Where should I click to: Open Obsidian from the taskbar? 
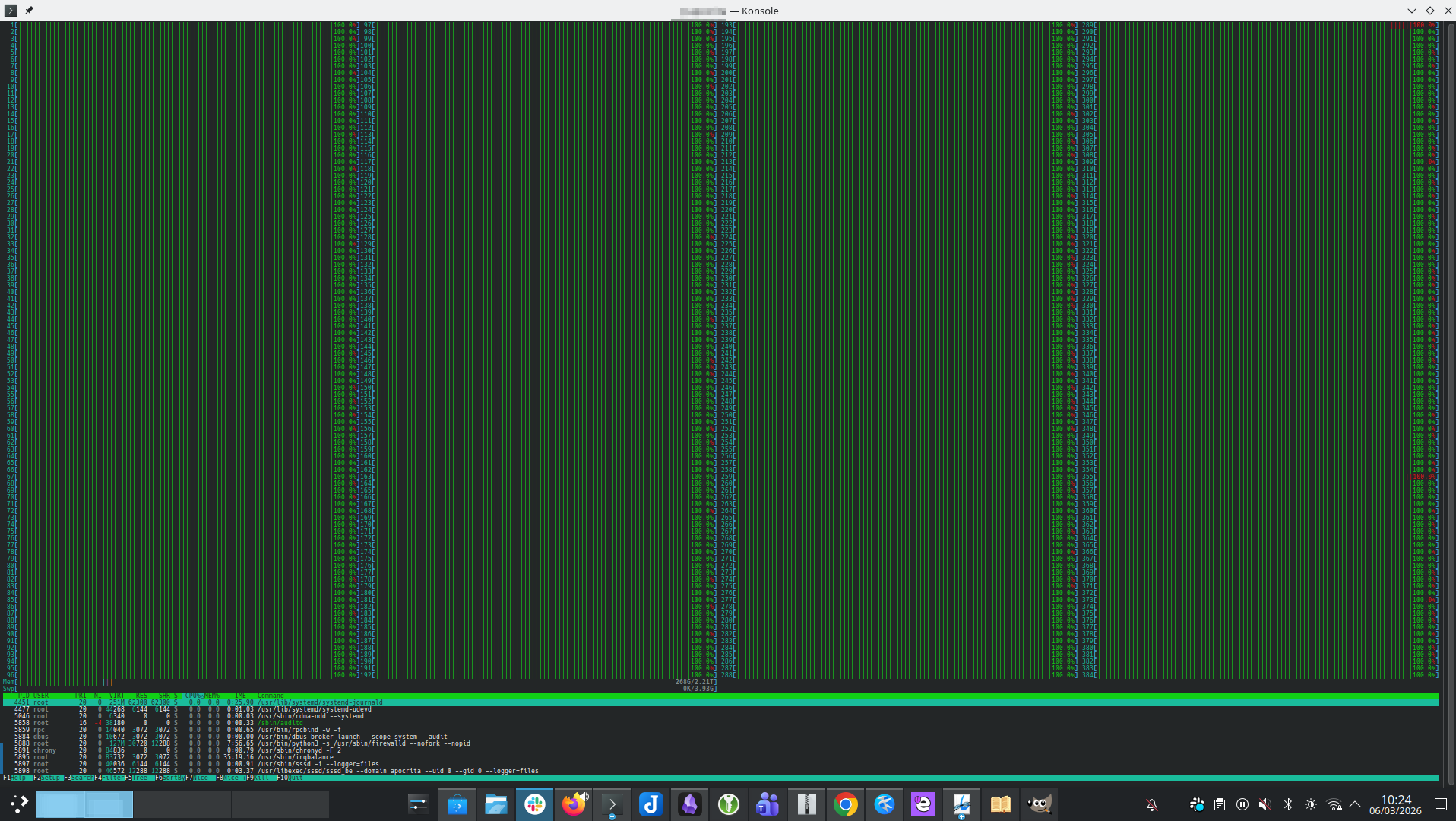tap(690, 804)
